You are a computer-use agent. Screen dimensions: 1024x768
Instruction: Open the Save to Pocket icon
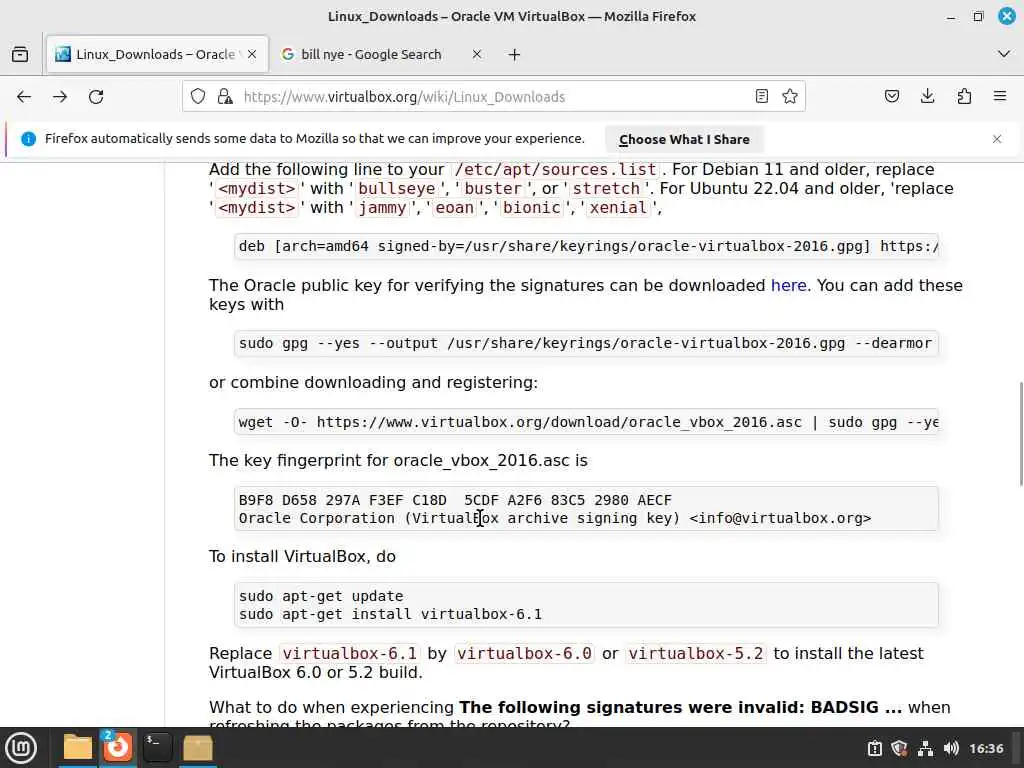click(x=891, y=97)
